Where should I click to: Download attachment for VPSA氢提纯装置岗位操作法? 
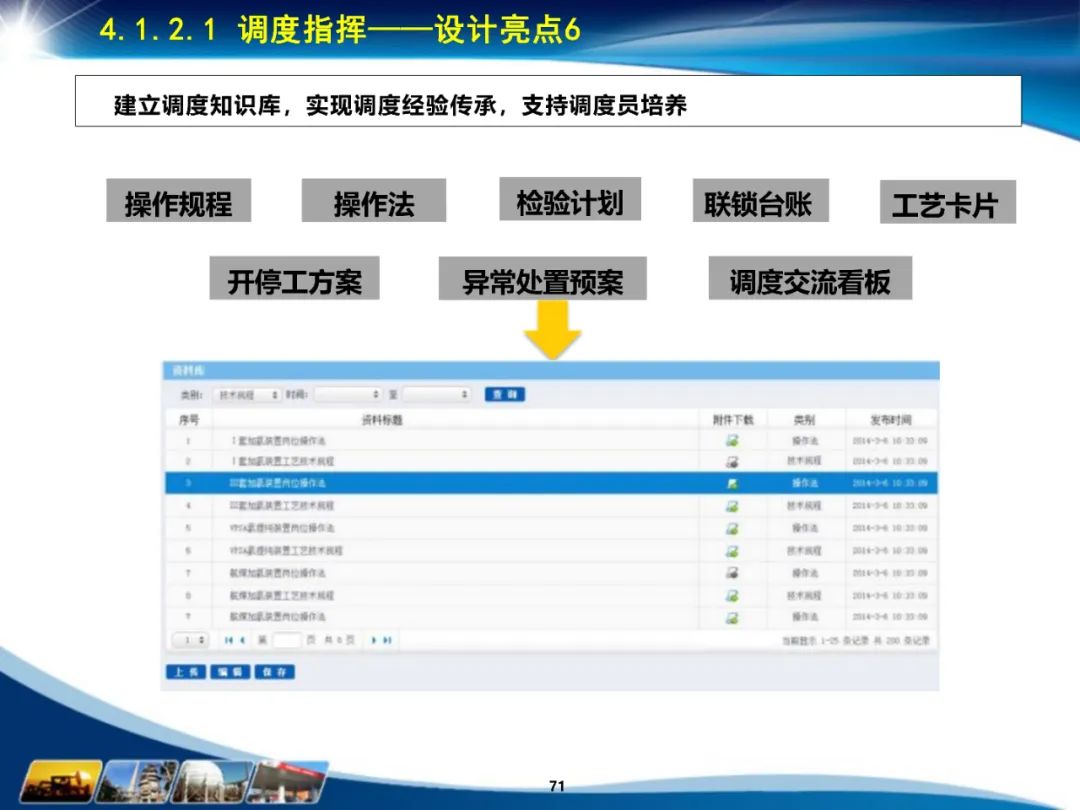coord(732,528)
